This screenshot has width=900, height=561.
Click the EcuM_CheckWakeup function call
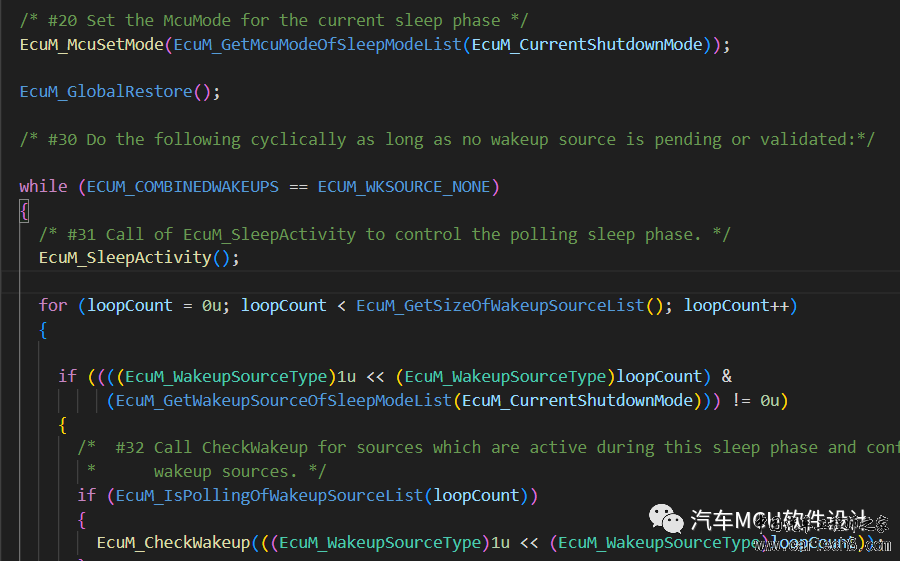[173, 543]
